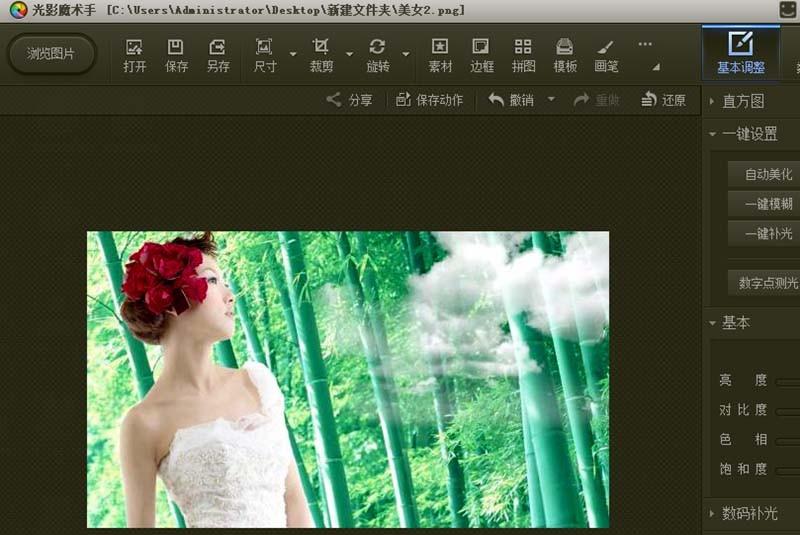The width and height of the screenshot is (800, 535).
Task: Select the 画笔 (Brush) tool
Action: (606, 54)
